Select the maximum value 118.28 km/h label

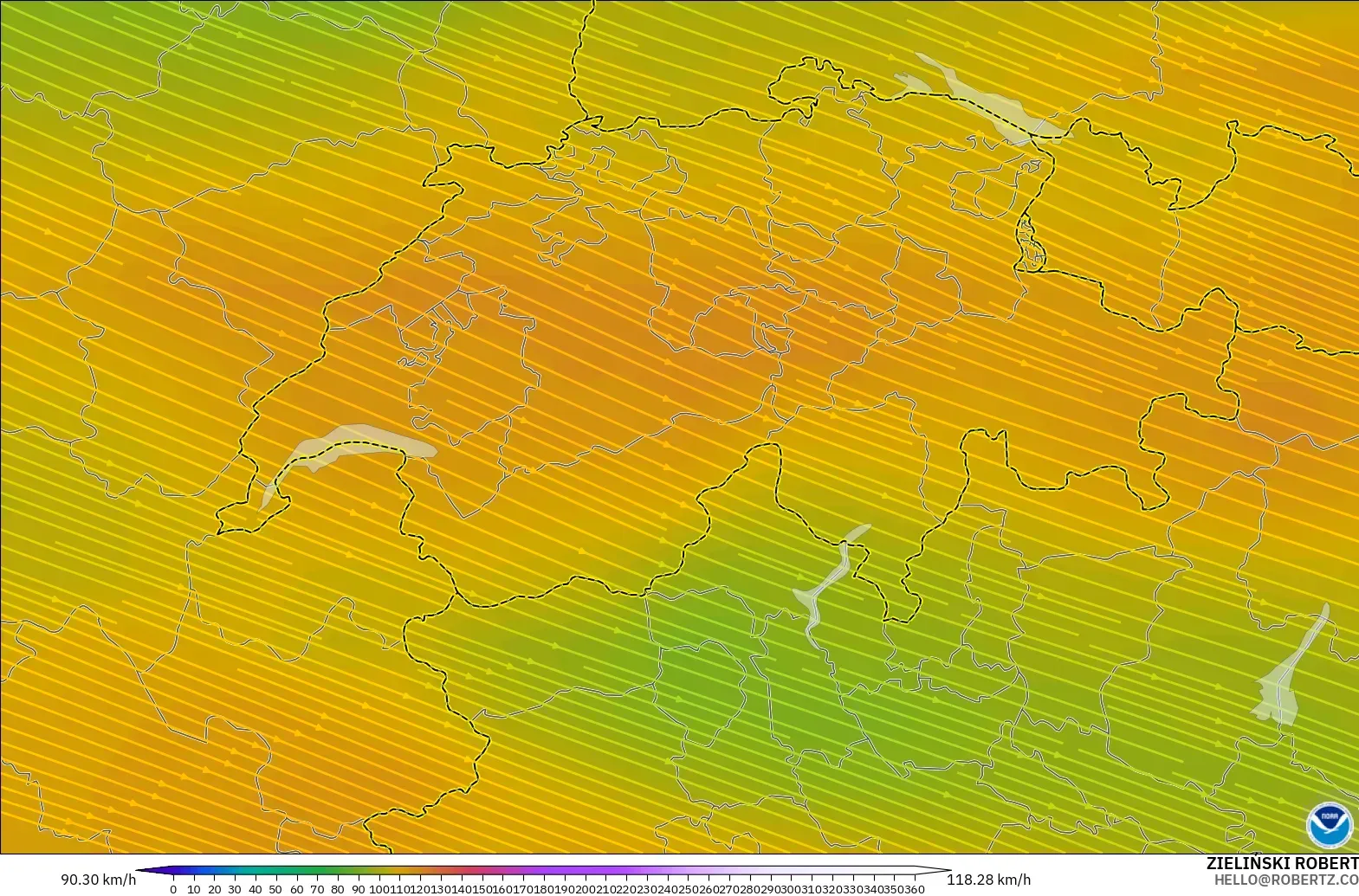click(x=988, y=880)
